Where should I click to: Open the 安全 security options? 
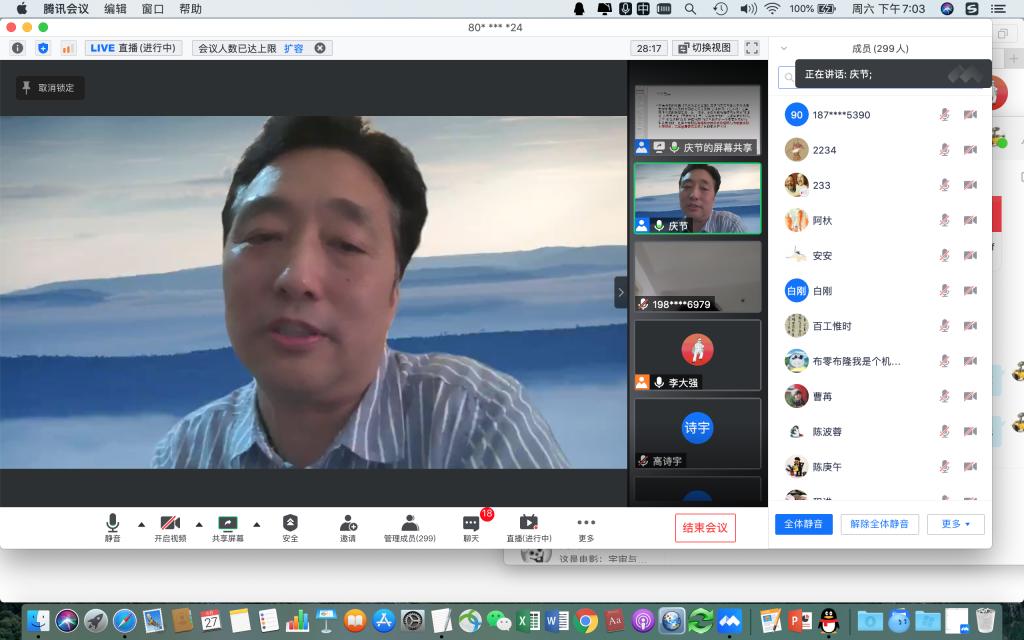(290, 526)
